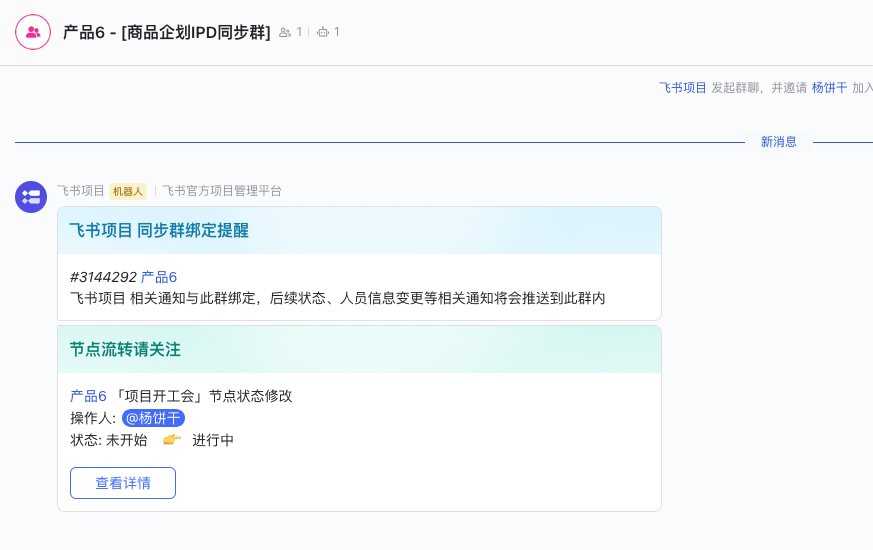Click the pointing hand emoji in status line
This screenshot has height=550, width=873.
(x=172, y=440)
